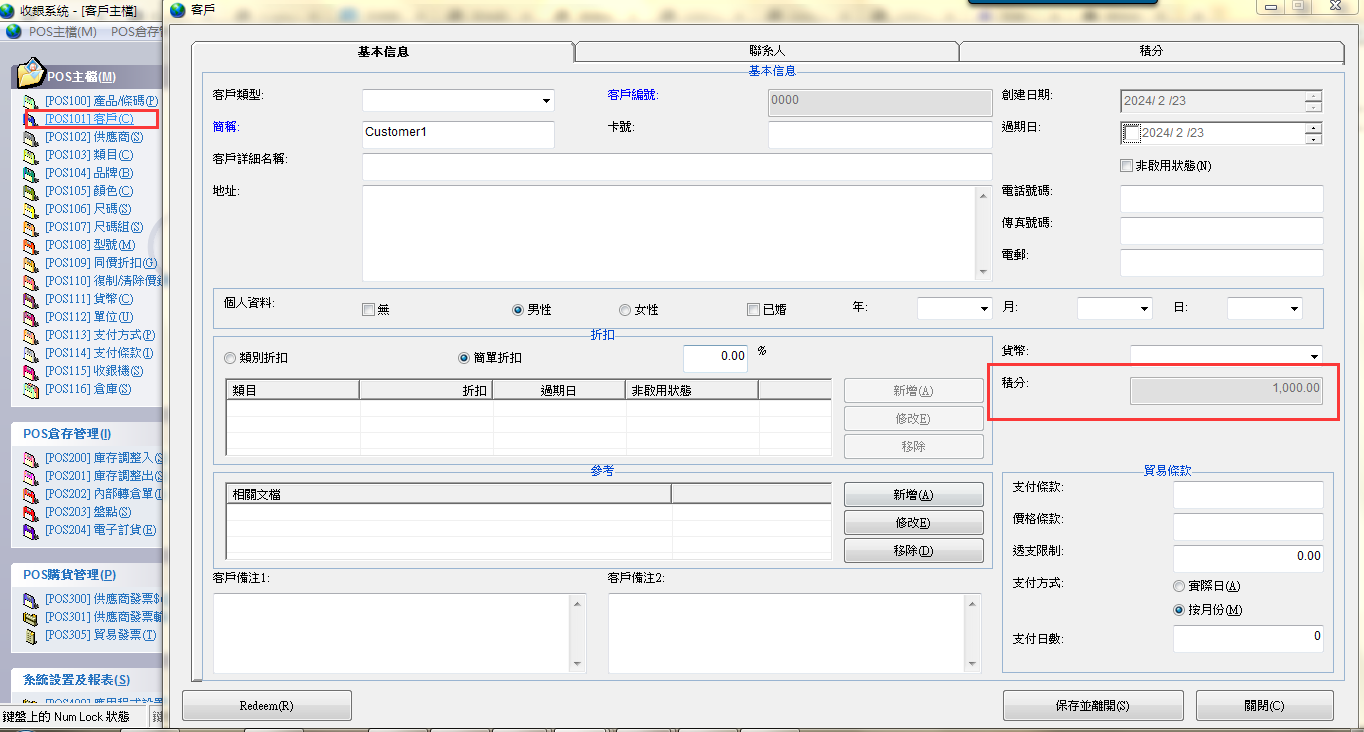
Task: Click the 關閉(C) button
Action: click(1265, 706)
